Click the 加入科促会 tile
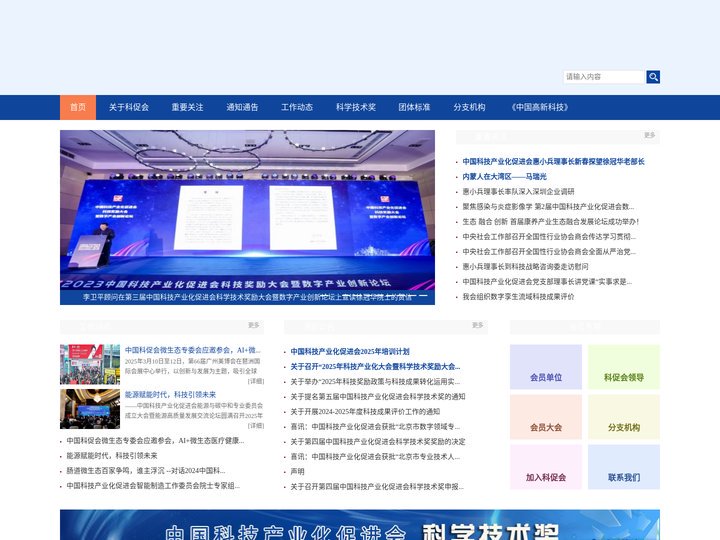This screenshot has height=540, width=720. 546,467
